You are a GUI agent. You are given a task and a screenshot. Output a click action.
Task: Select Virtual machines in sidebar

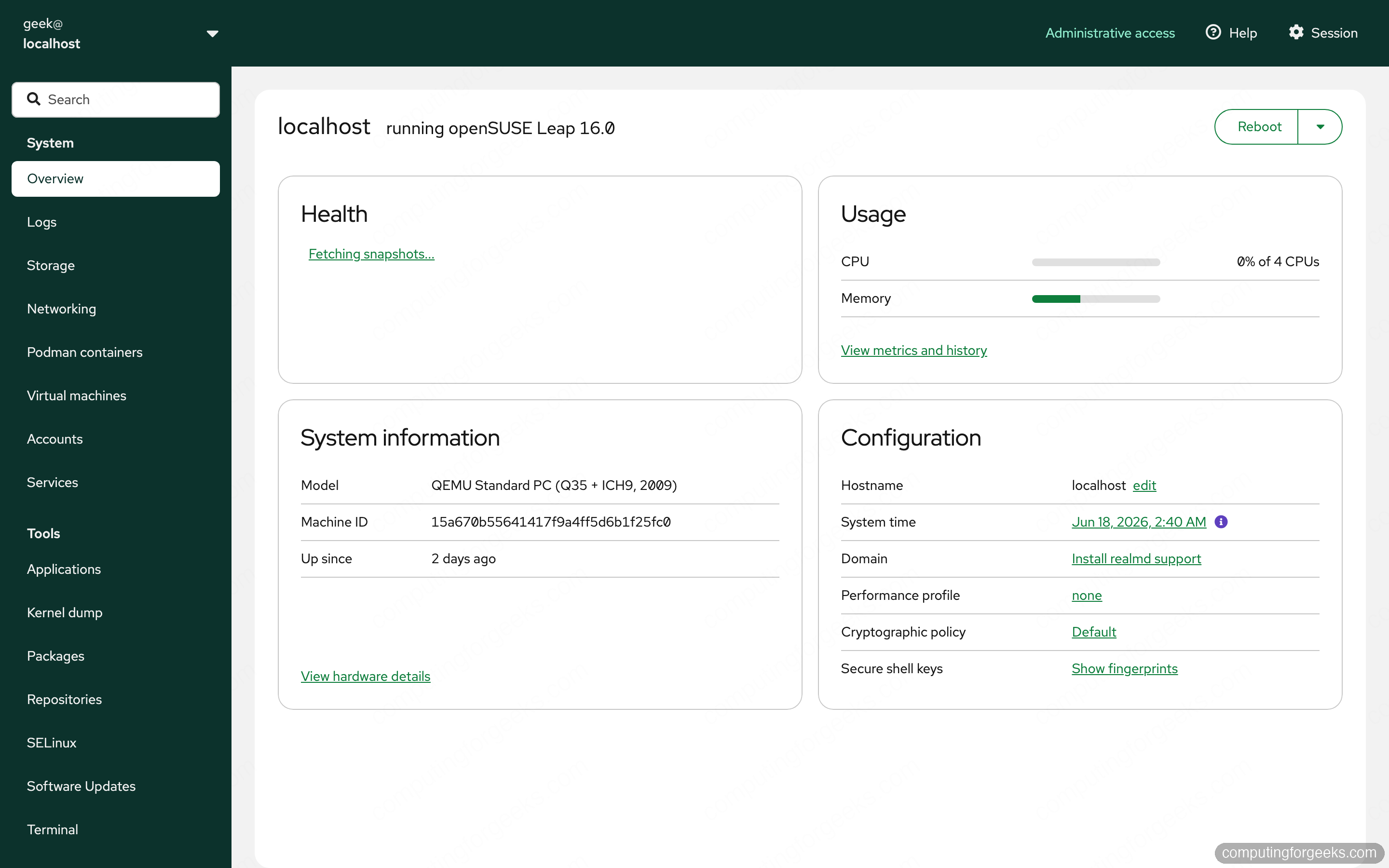[115, 395]
